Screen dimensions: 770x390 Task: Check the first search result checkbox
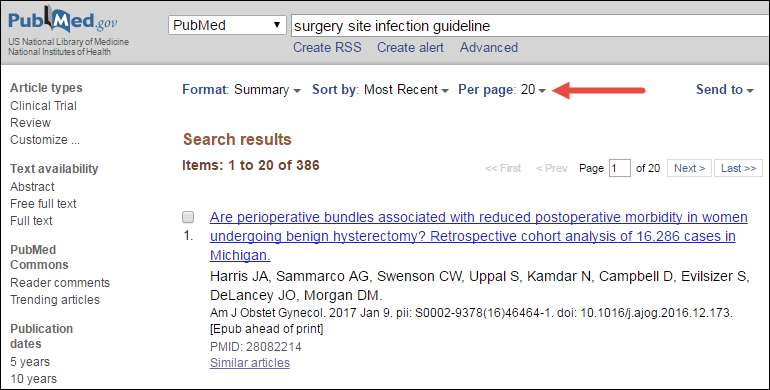[188, 217]
